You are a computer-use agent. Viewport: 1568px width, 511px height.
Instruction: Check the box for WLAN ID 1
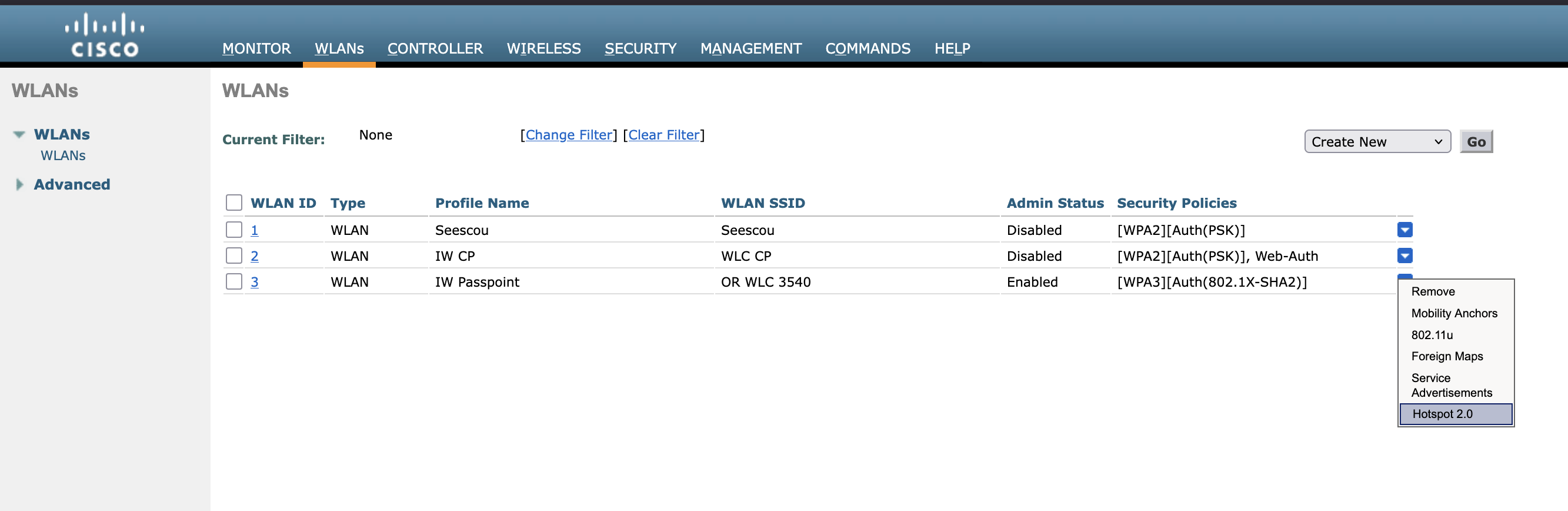(x=233, y=230)
